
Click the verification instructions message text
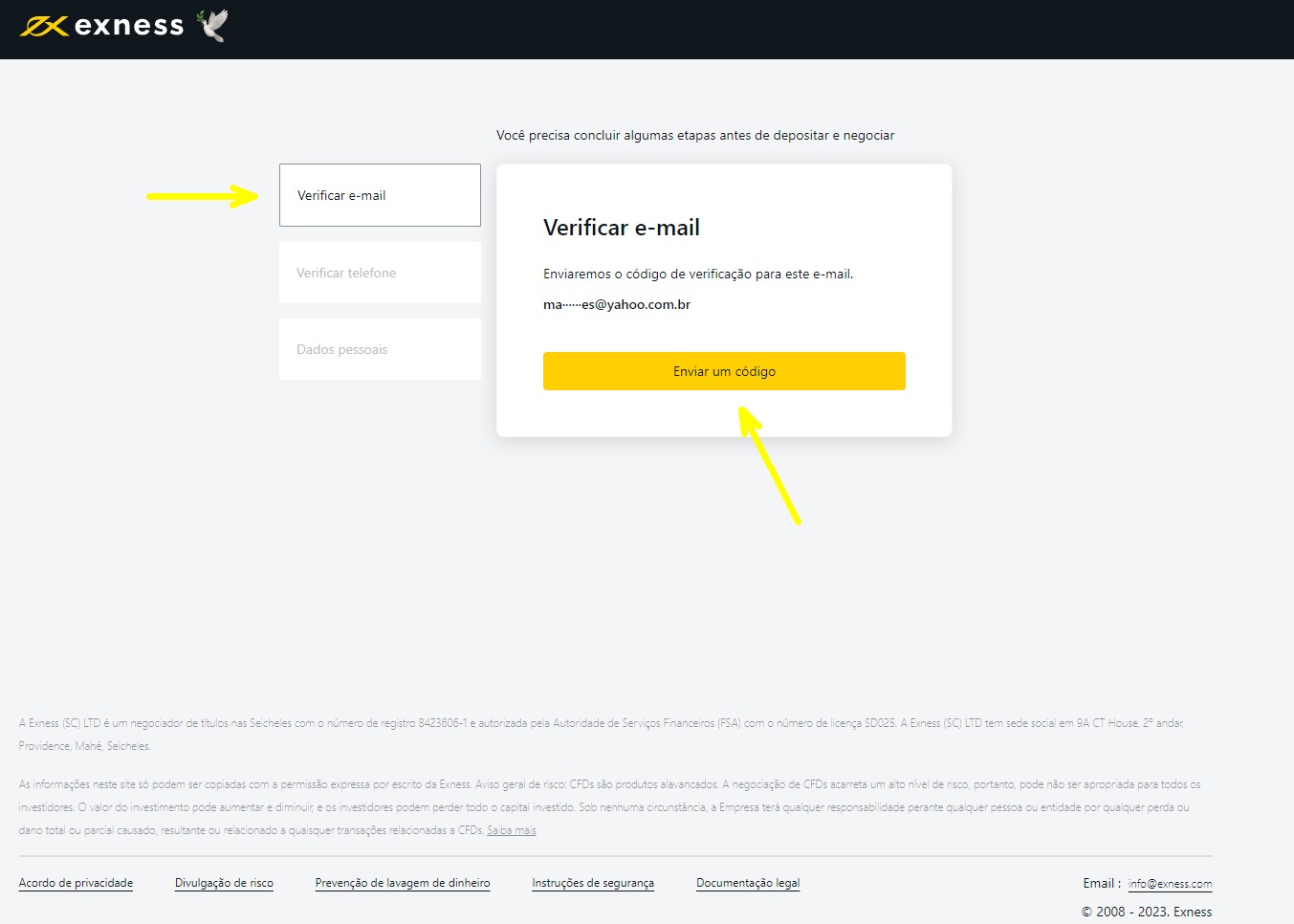(698, 274)
